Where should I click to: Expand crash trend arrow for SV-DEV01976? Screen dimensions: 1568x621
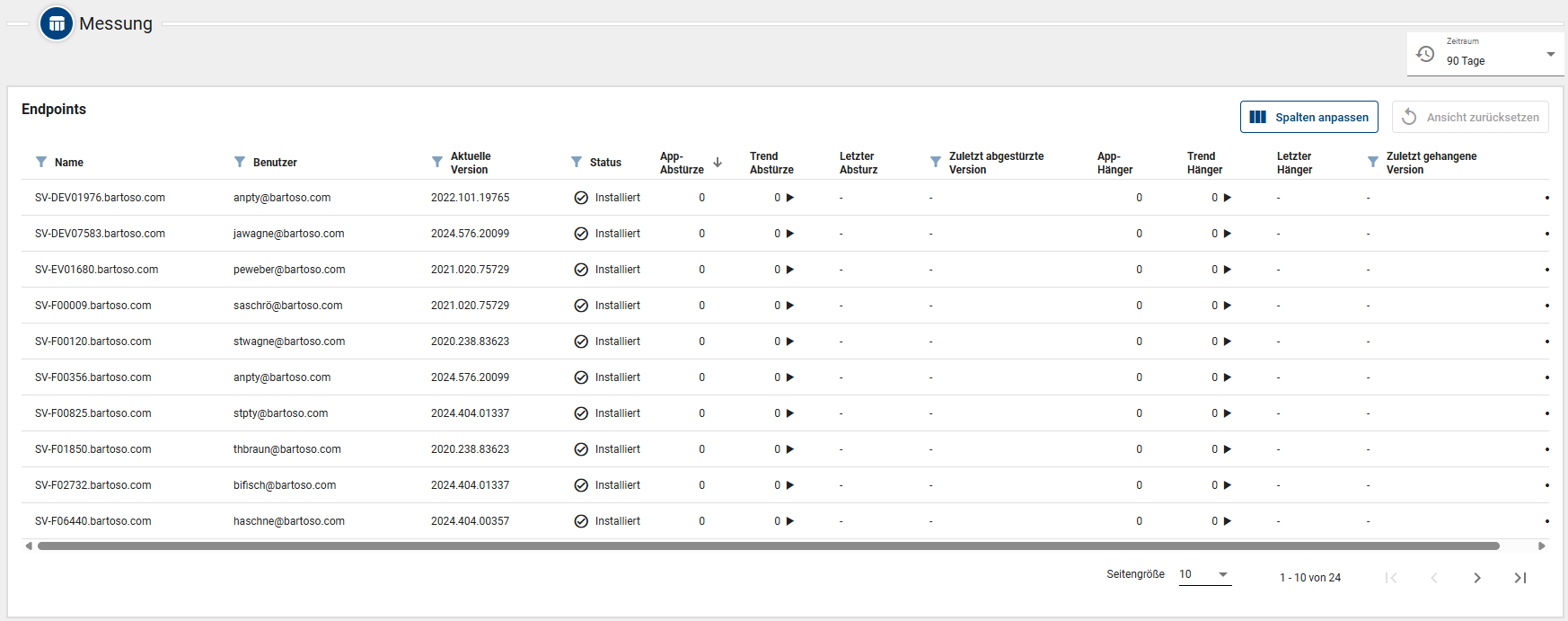pyautogui.click(x=790, y=198)
